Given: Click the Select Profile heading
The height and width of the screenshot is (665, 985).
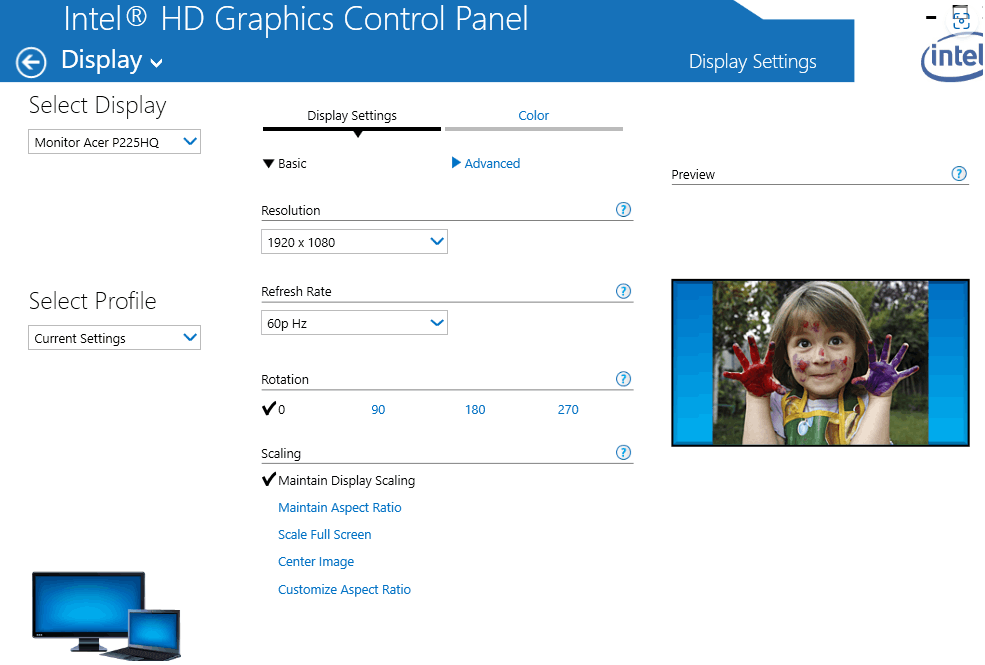Looking at the screenshot, I should pyautogui.click(x=92, y=301).
